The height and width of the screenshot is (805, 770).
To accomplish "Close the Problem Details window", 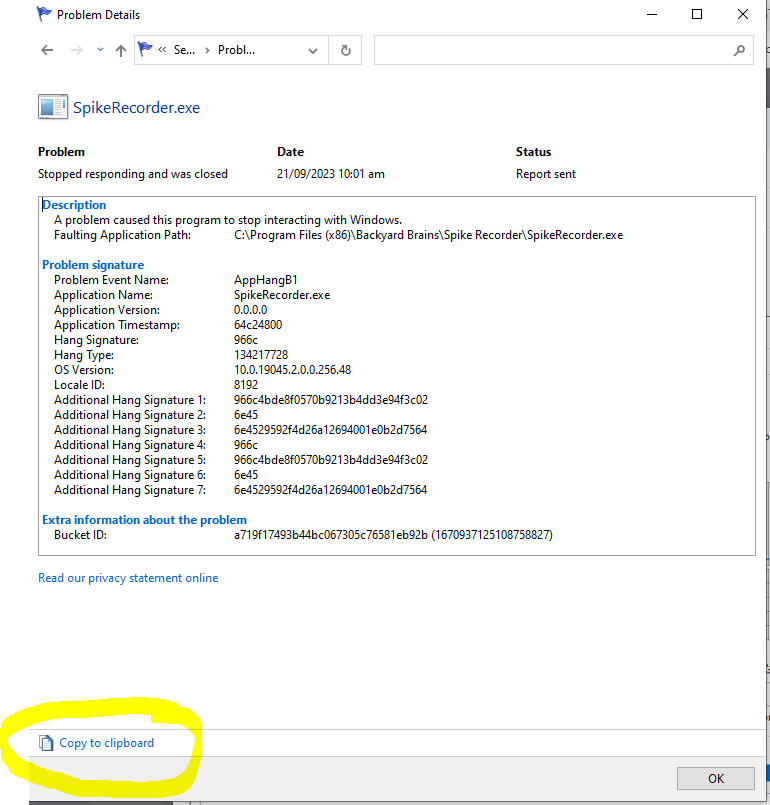I will (x=743, y=14).
